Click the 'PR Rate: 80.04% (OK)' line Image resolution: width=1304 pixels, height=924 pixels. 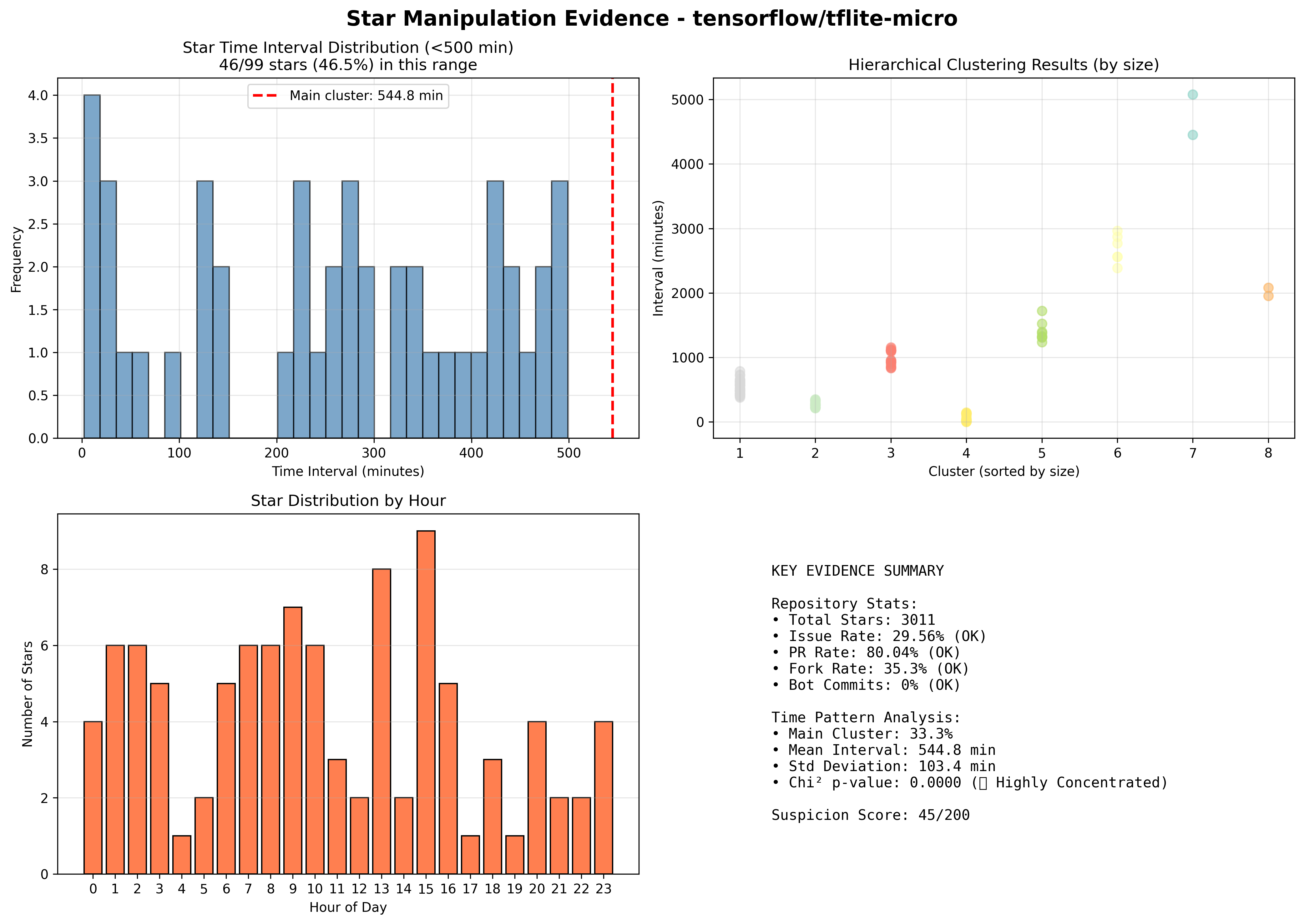[x=866, y=652]
